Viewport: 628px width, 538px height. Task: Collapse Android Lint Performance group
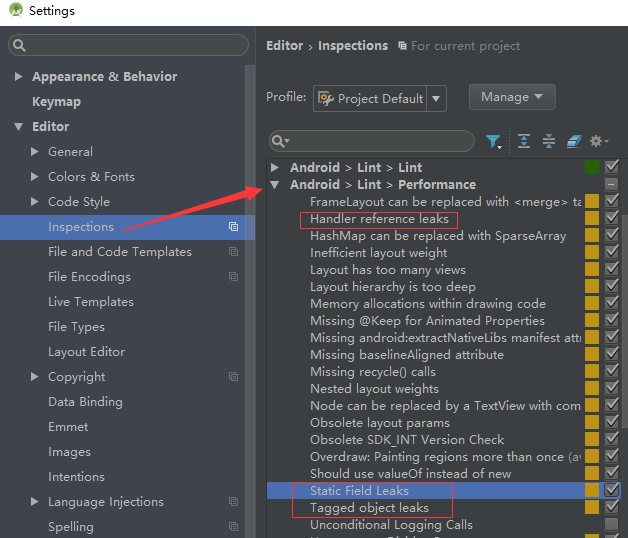pyautogui.click(x=275, y=185)
